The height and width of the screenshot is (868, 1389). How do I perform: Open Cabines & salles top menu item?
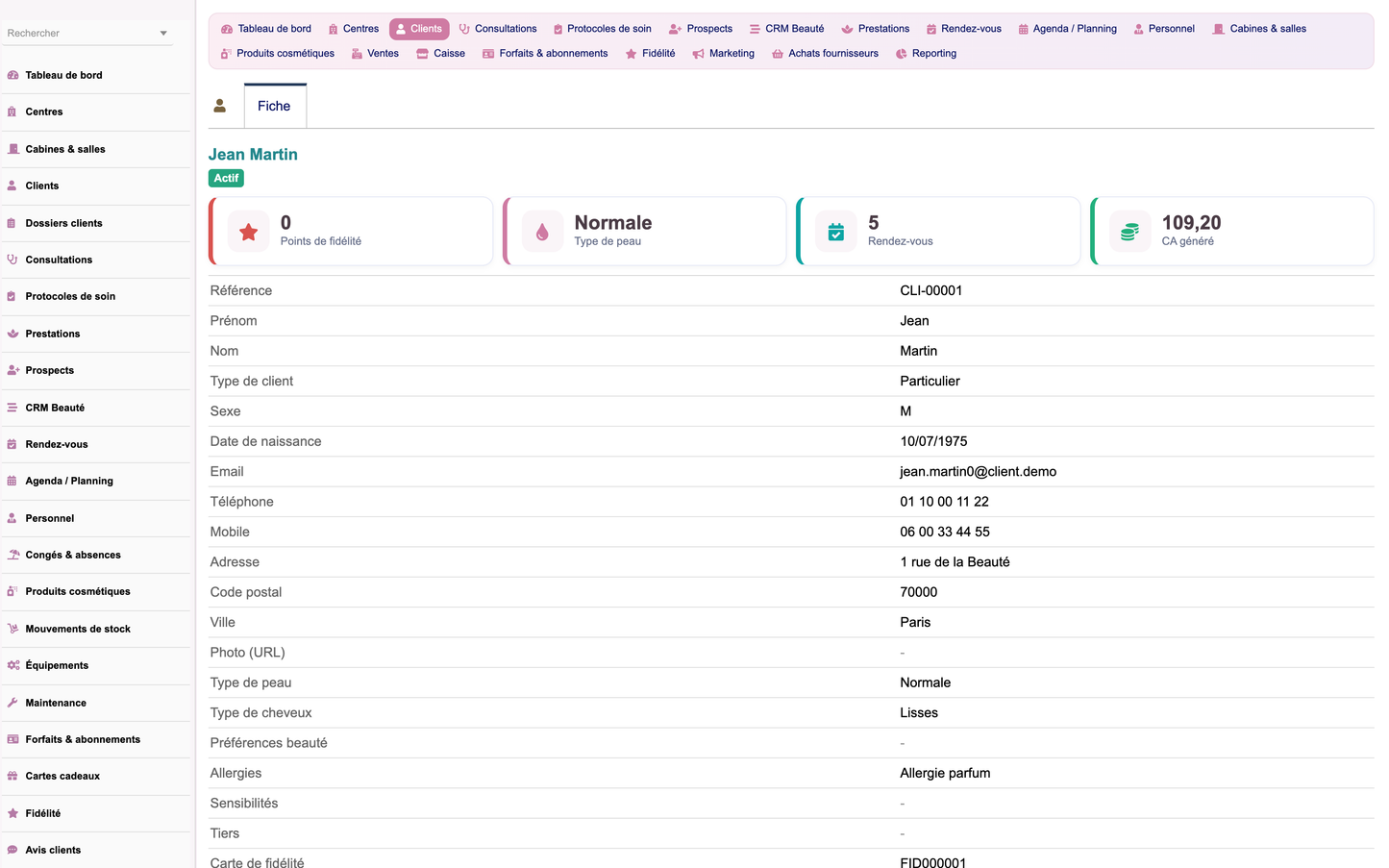point(1259,29)
